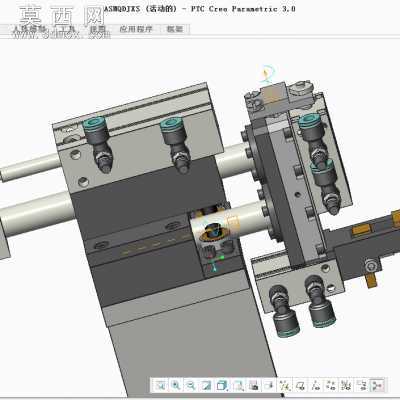The height and width of the screenshot is (400, 400).
Task: Toggle the plane display filter icon
Action: (301, 386)
